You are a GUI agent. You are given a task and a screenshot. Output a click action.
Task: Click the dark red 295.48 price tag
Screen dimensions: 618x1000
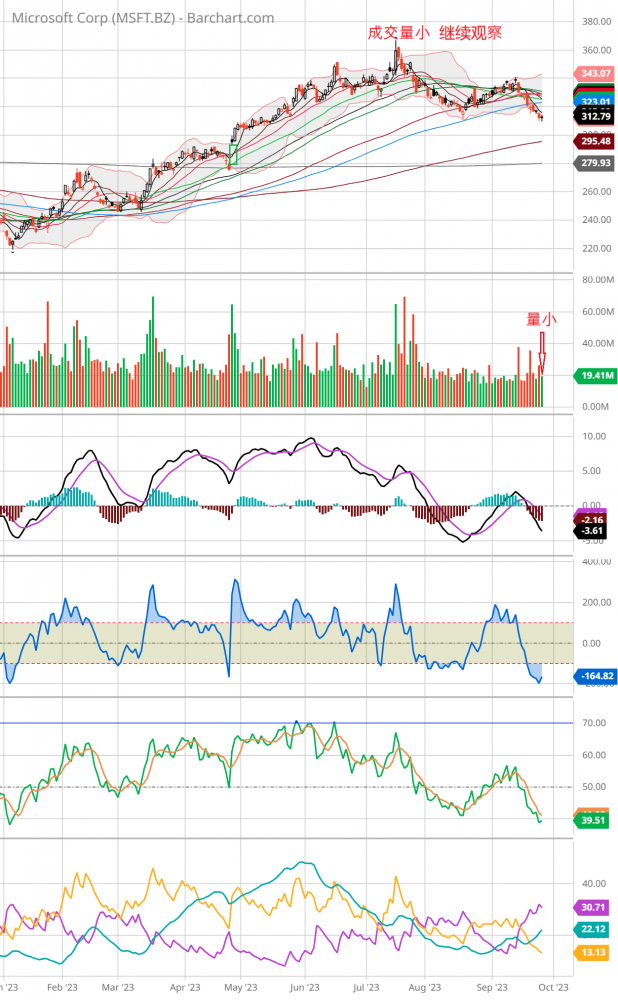596,142
